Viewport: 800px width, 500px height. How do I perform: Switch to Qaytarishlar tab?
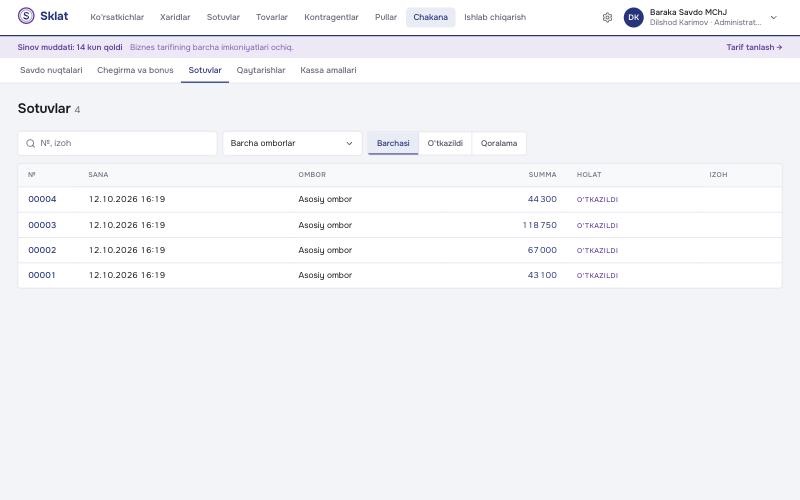tap(261, 70)
